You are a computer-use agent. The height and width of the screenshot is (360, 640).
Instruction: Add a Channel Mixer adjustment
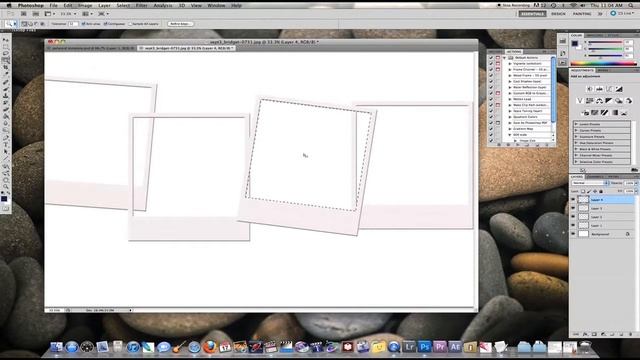click(x=629, y=100)
